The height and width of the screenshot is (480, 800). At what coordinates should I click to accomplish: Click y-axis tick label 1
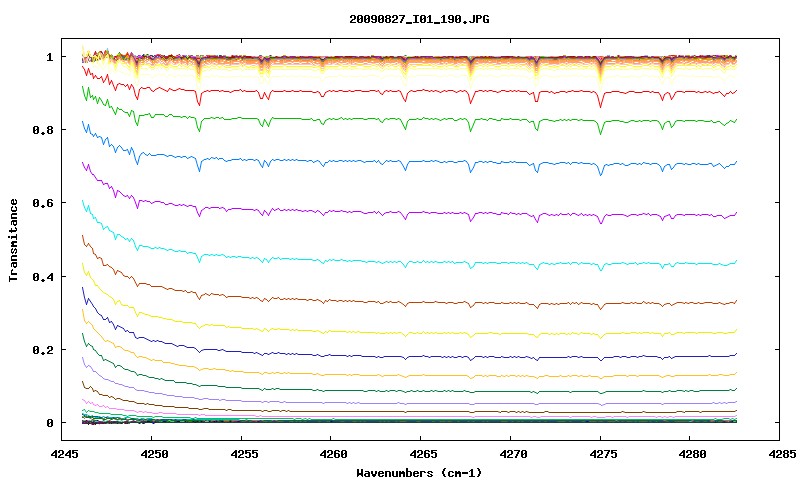click(49, 57)
